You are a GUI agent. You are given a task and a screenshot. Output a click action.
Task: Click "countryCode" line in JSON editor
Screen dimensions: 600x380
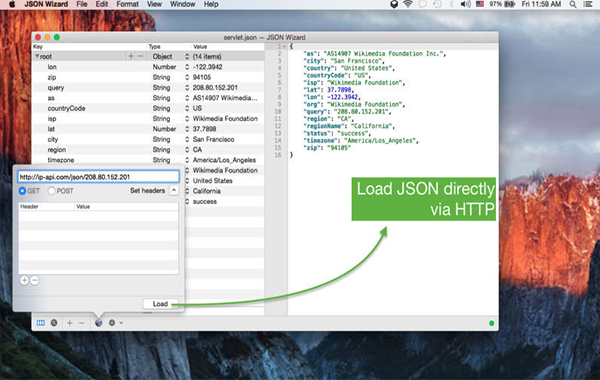pyautogui.click(x=337, y=75)
